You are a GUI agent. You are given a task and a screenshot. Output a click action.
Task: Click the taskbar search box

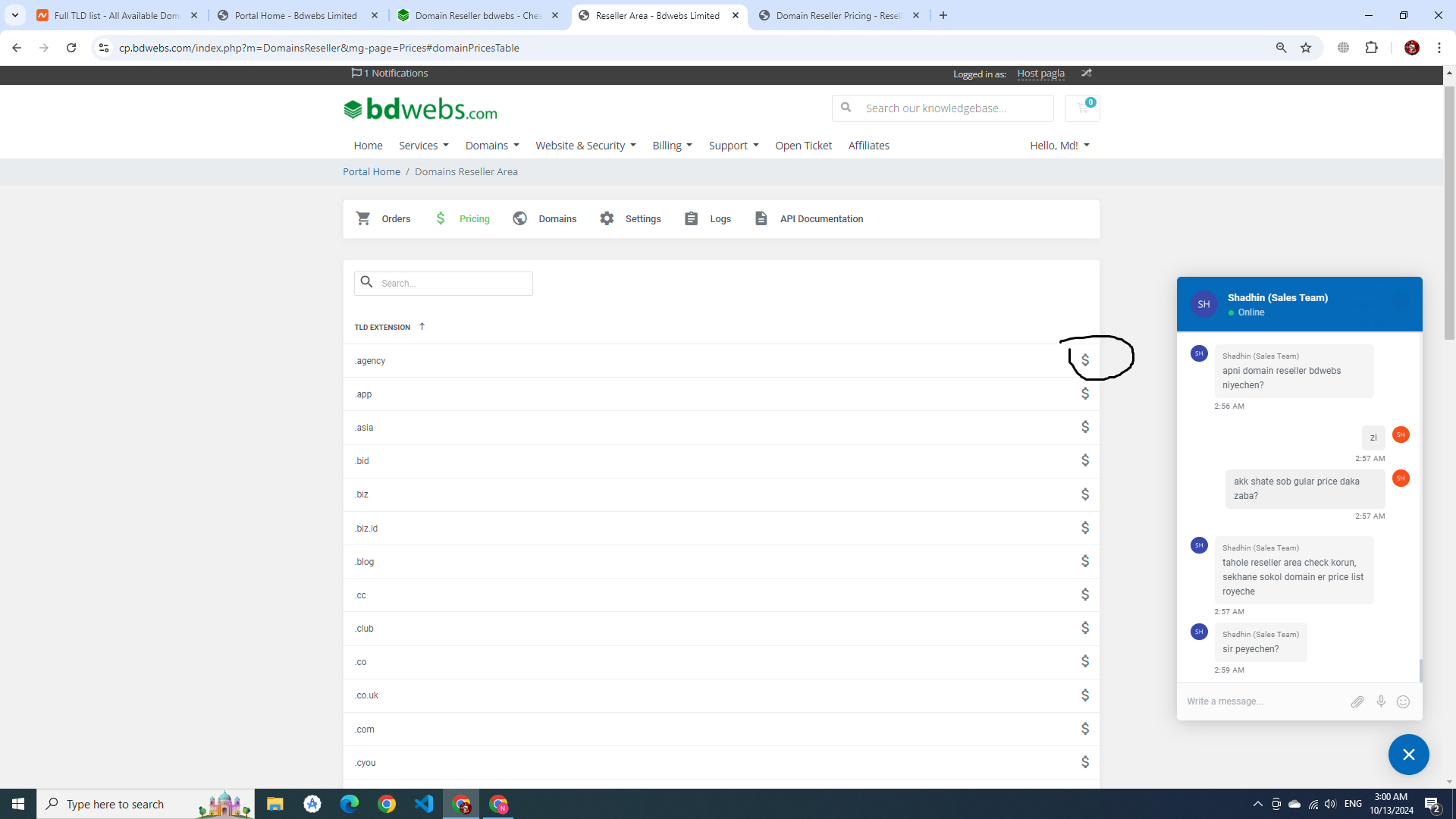point(146,804)
